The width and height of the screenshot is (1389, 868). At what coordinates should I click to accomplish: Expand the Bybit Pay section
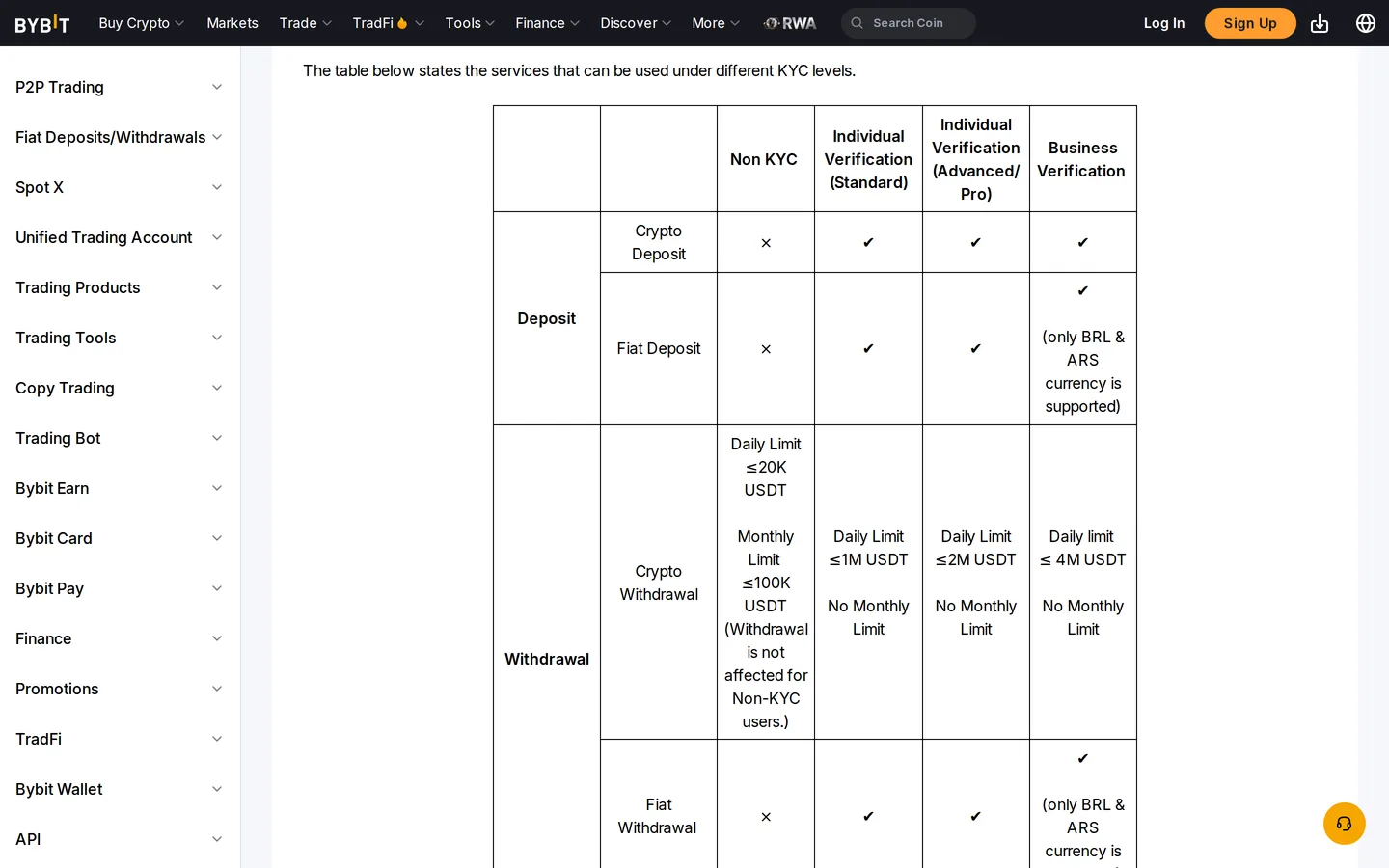click(120, 588)
